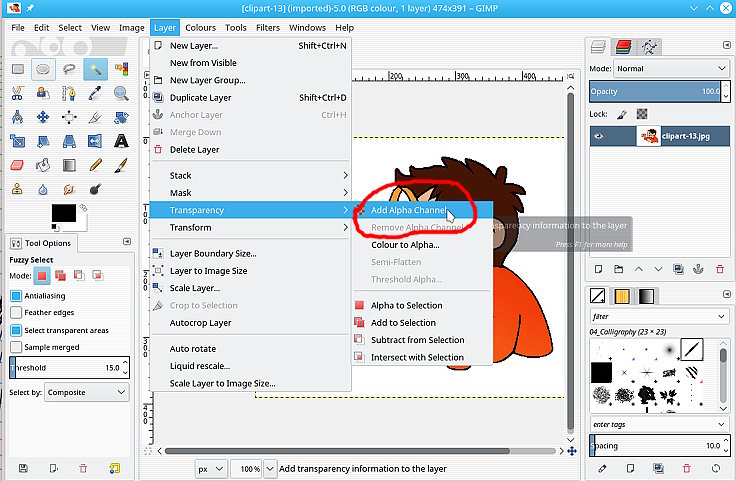Select the Eraser tool

pos(18,165)
